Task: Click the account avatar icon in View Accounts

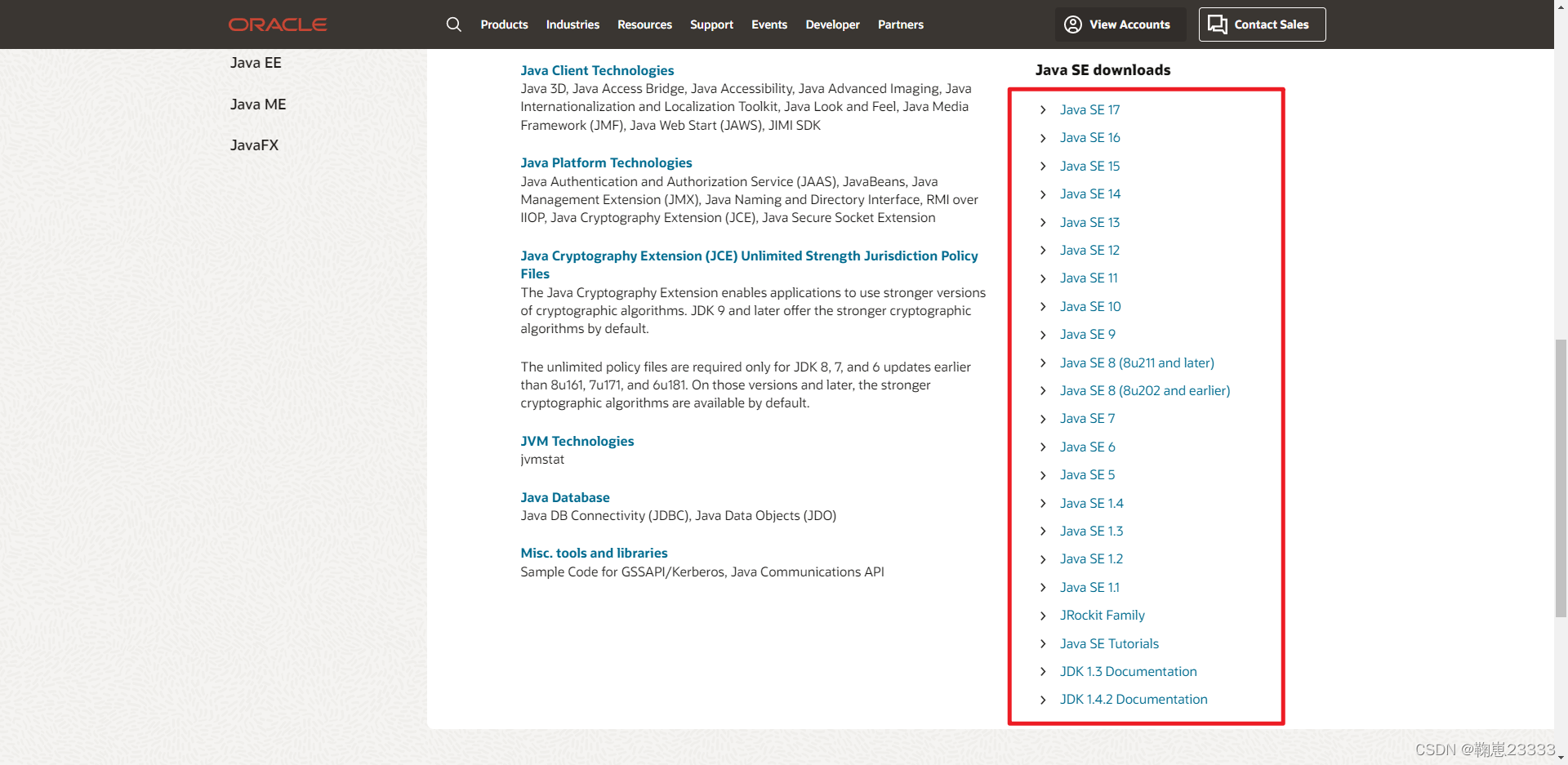Action: pos(1073,24)
